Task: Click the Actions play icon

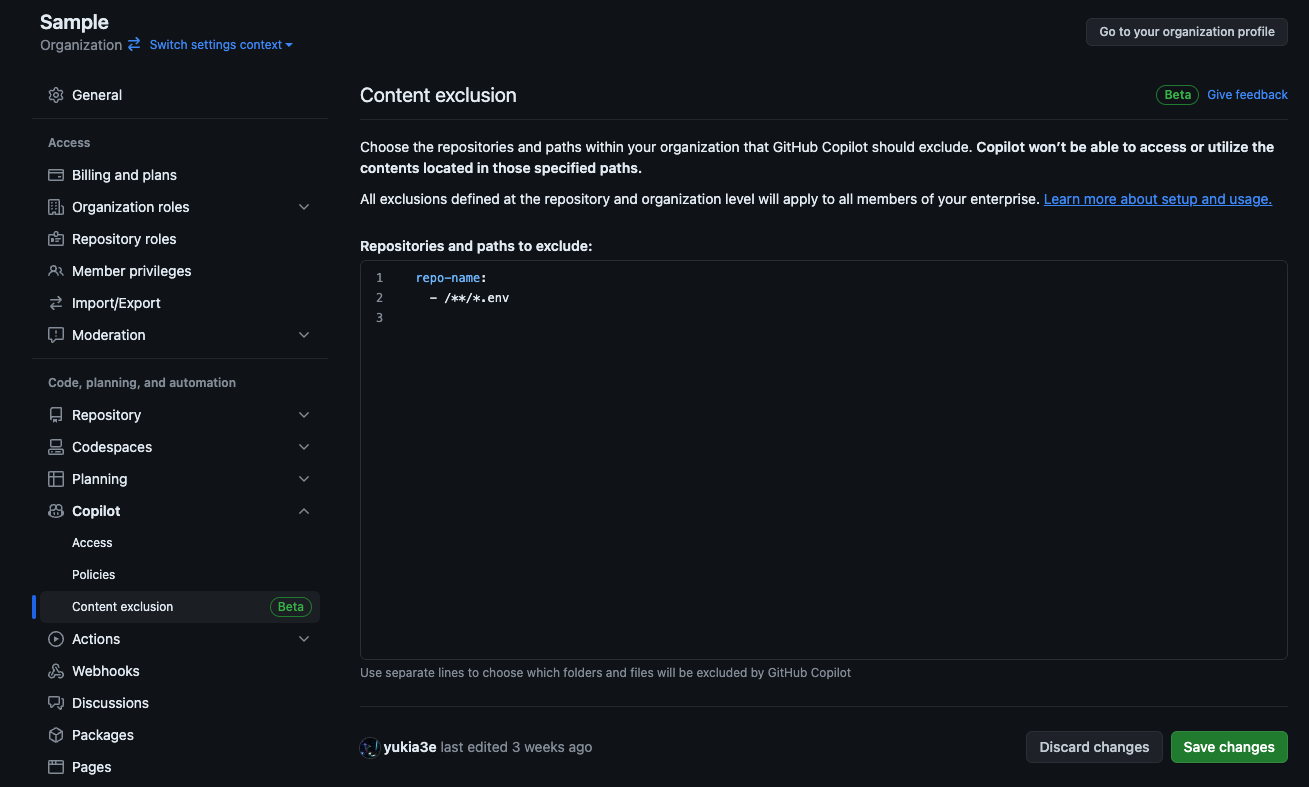Action: pos(55,638)
